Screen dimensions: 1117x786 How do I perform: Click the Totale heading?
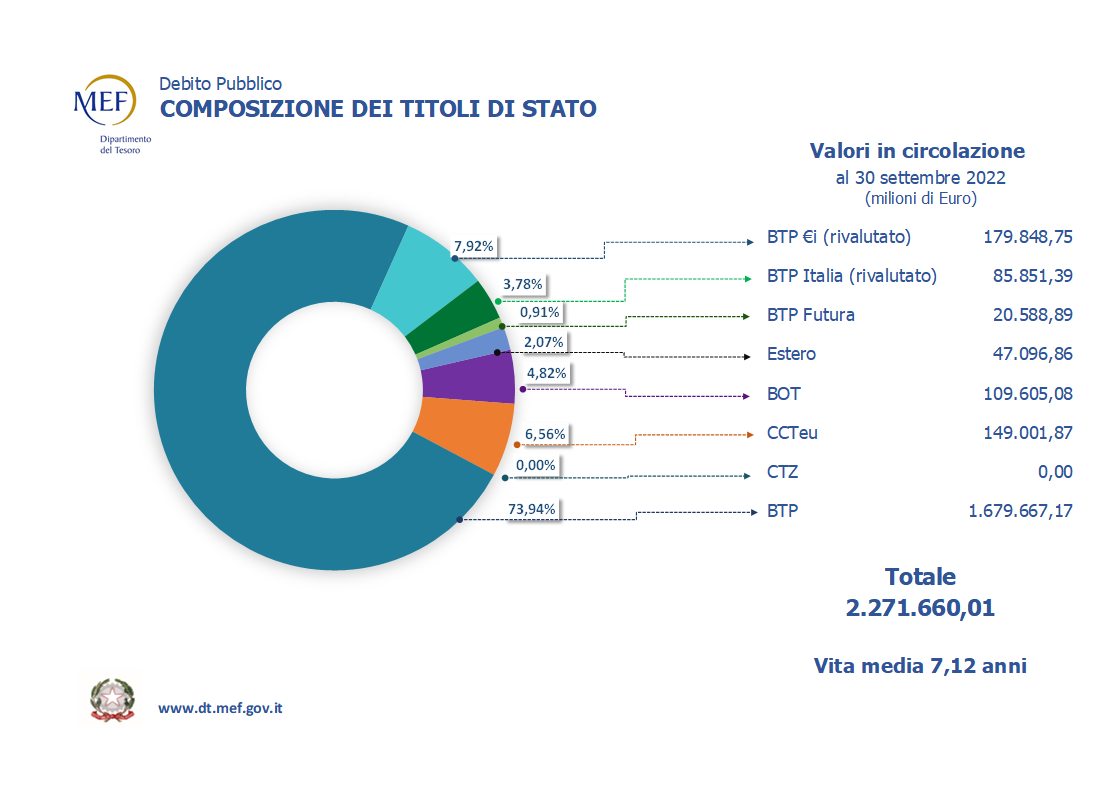[920, 576]
